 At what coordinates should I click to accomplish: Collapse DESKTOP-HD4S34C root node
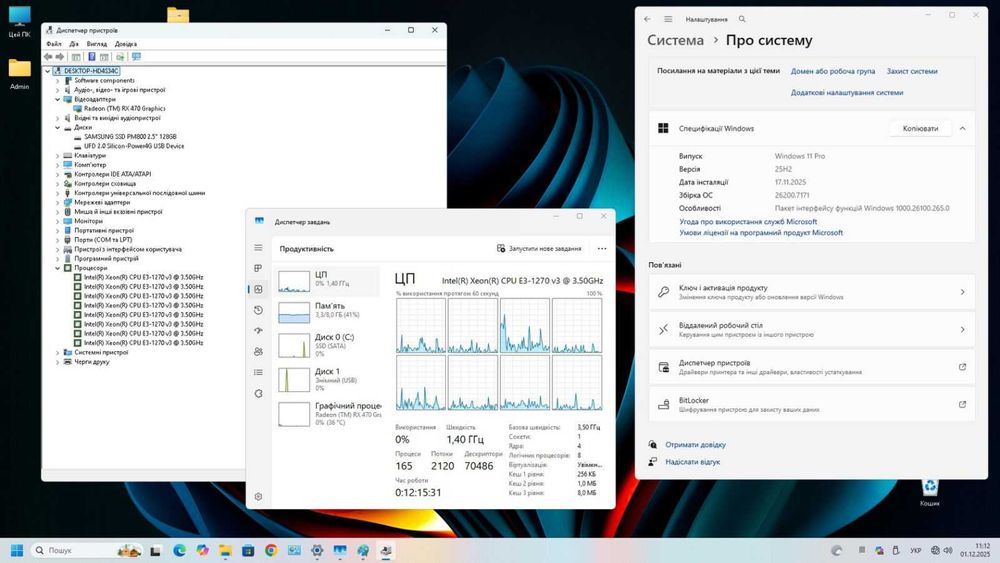(x=48, y=71)
